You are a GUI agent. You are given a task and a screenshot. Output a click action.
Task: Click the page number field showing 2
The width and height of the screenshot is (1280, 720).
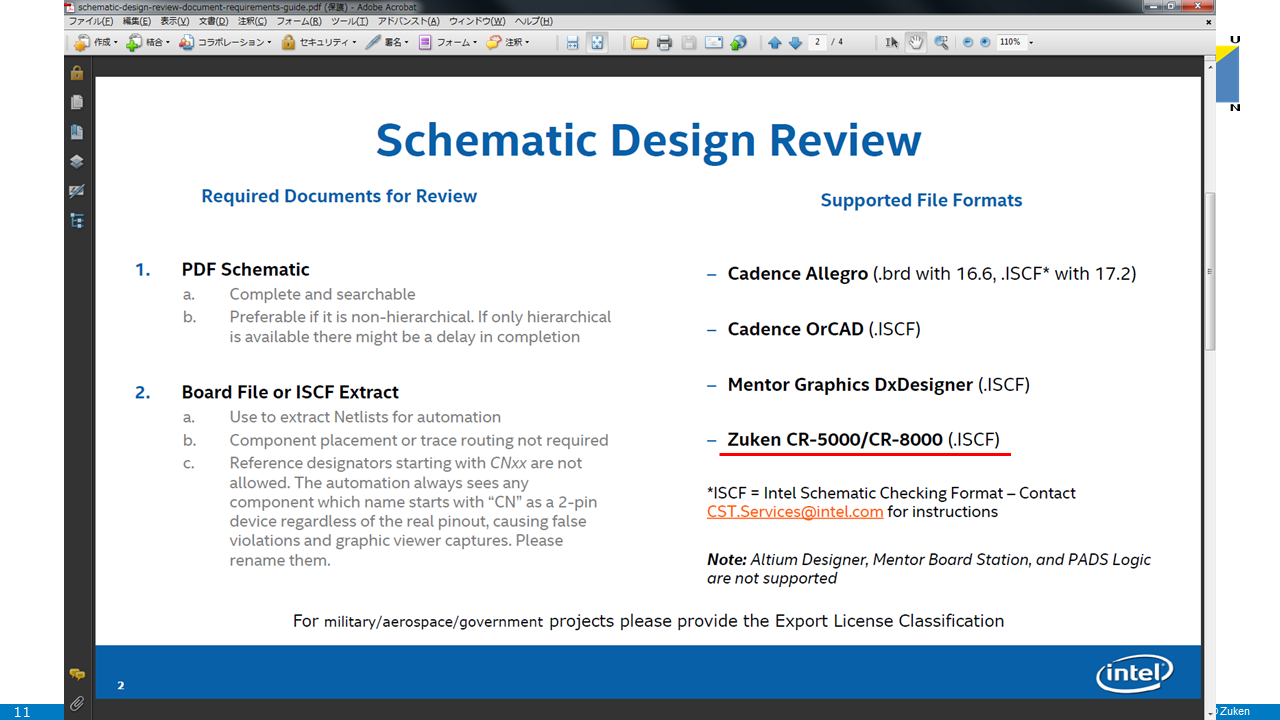[818, 42]
